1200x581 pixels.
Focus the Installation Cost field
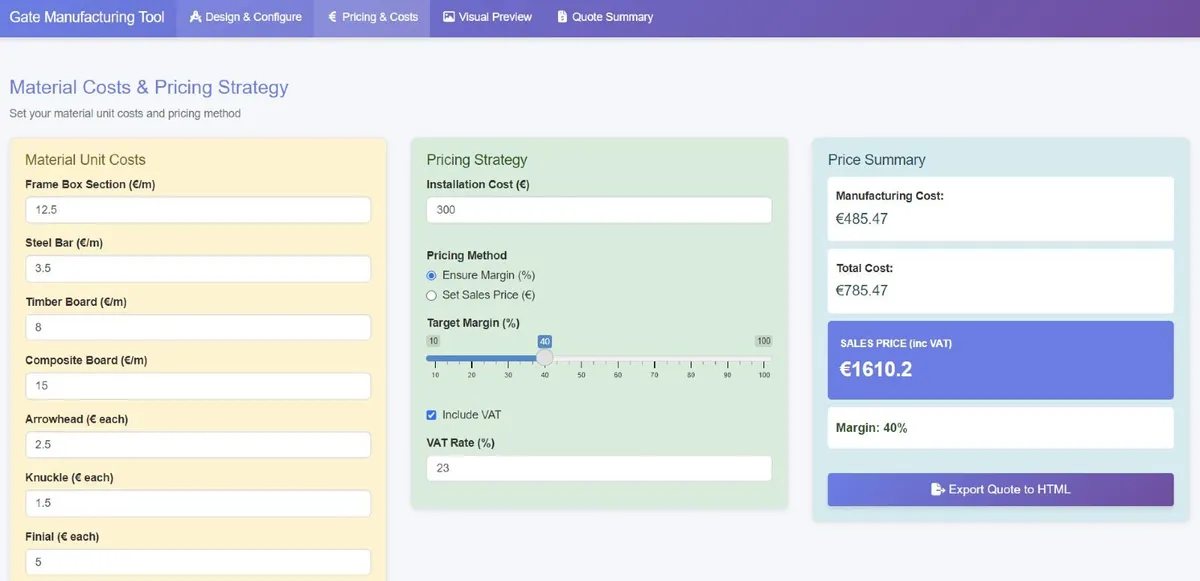599,210
